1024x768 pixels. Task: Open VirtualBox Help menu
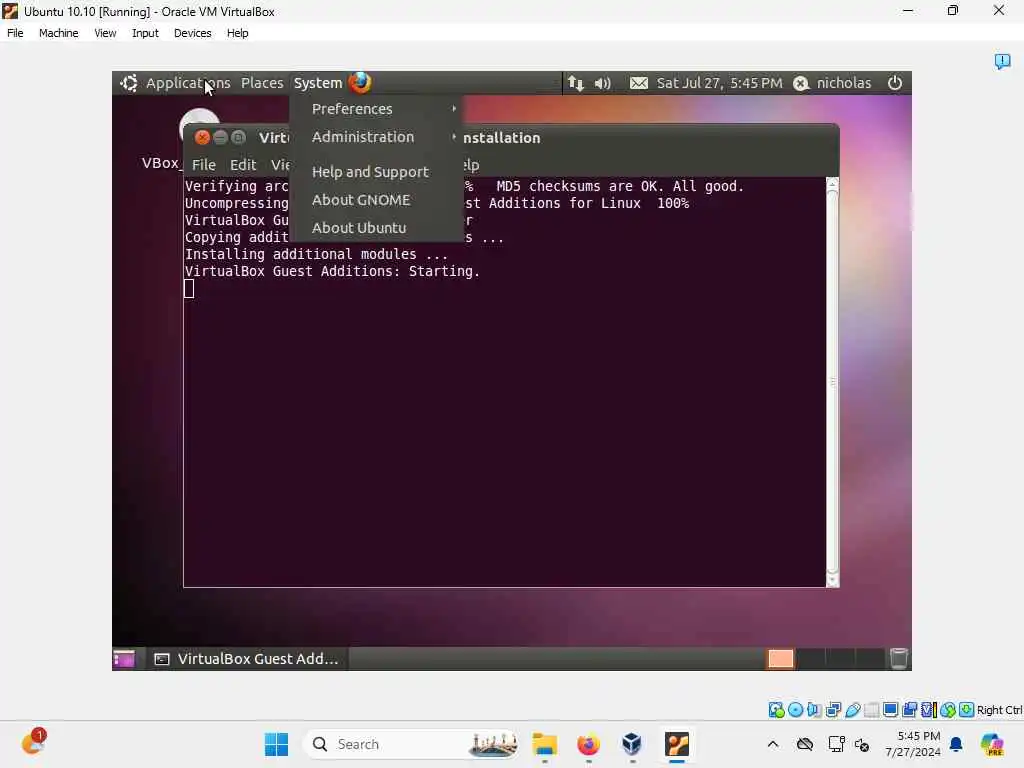click(x=238, y=33)
